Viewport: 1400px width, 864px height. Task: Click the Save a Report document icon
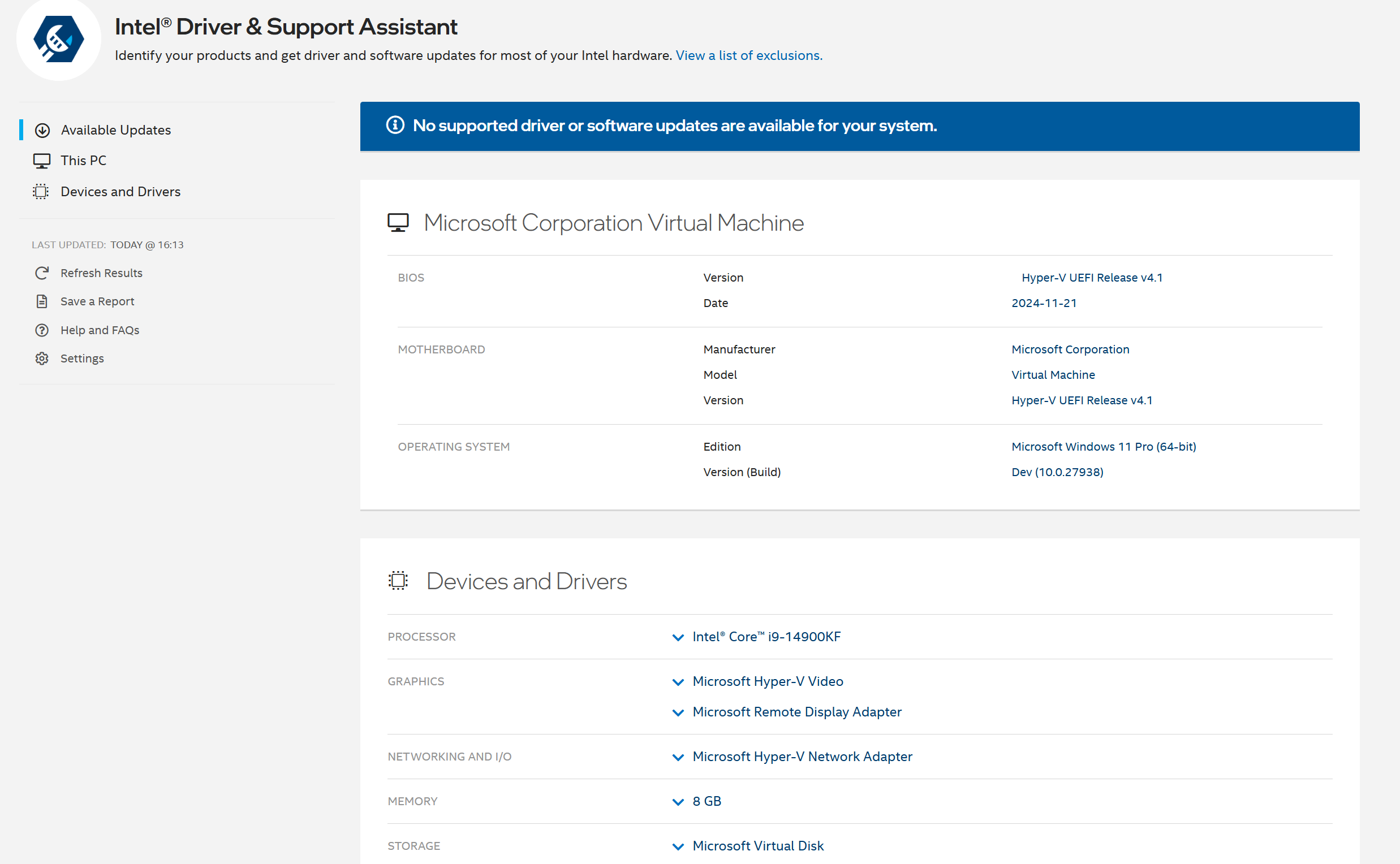tap(42, 302)
